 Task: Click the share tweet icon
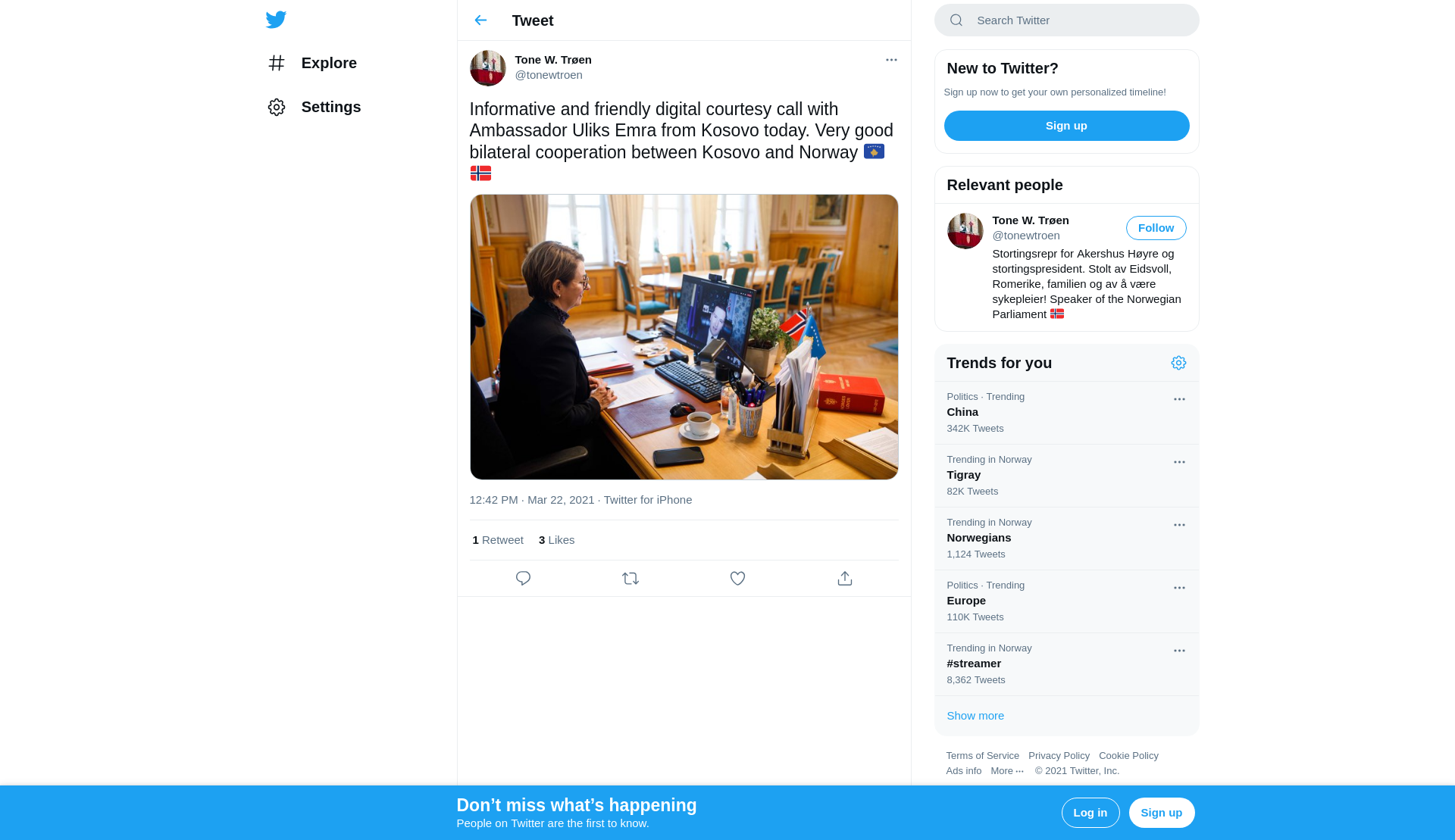(845, 579)
